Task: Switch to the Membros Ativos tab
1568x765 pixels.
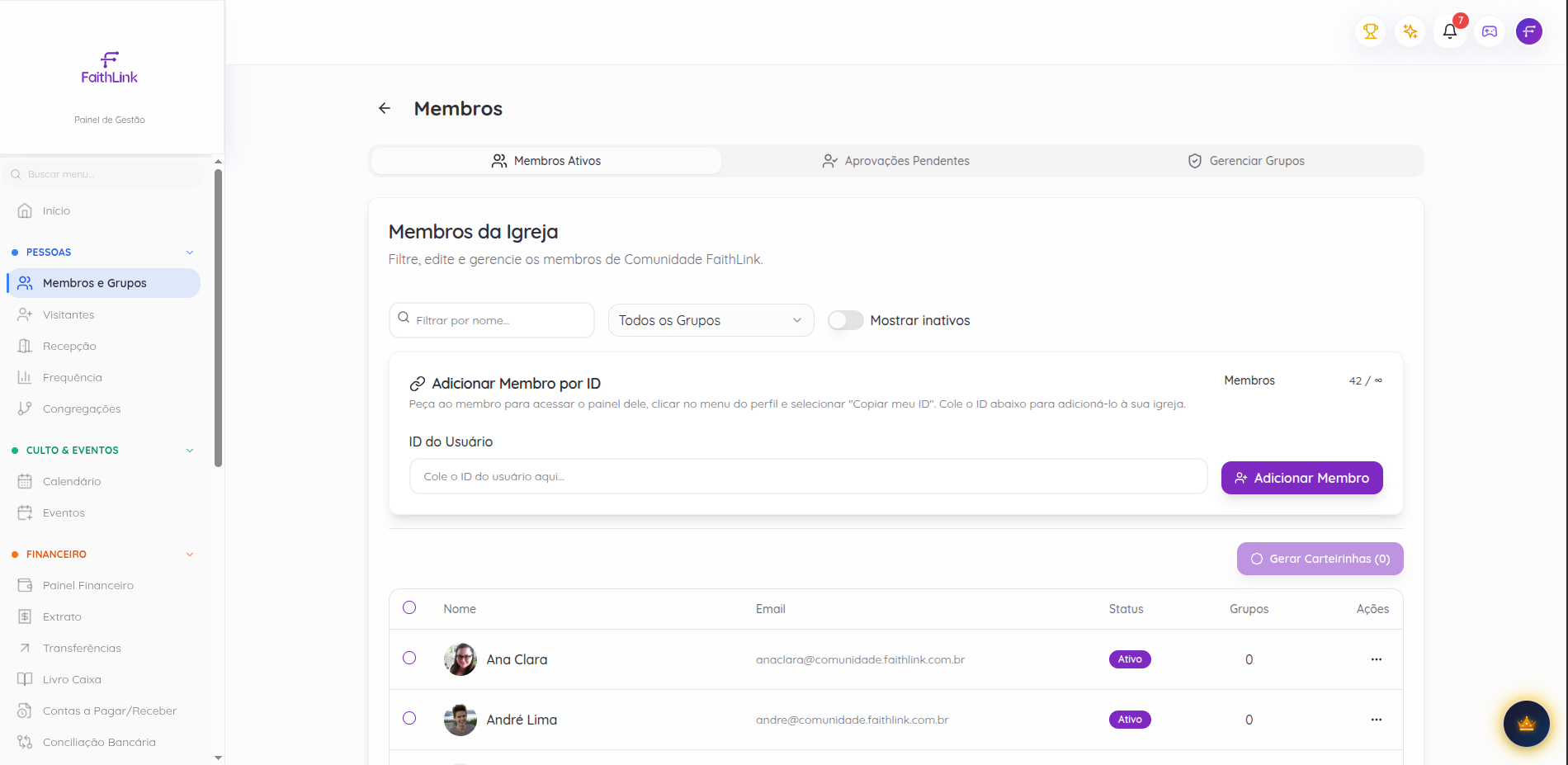Action: coord(546,161)
